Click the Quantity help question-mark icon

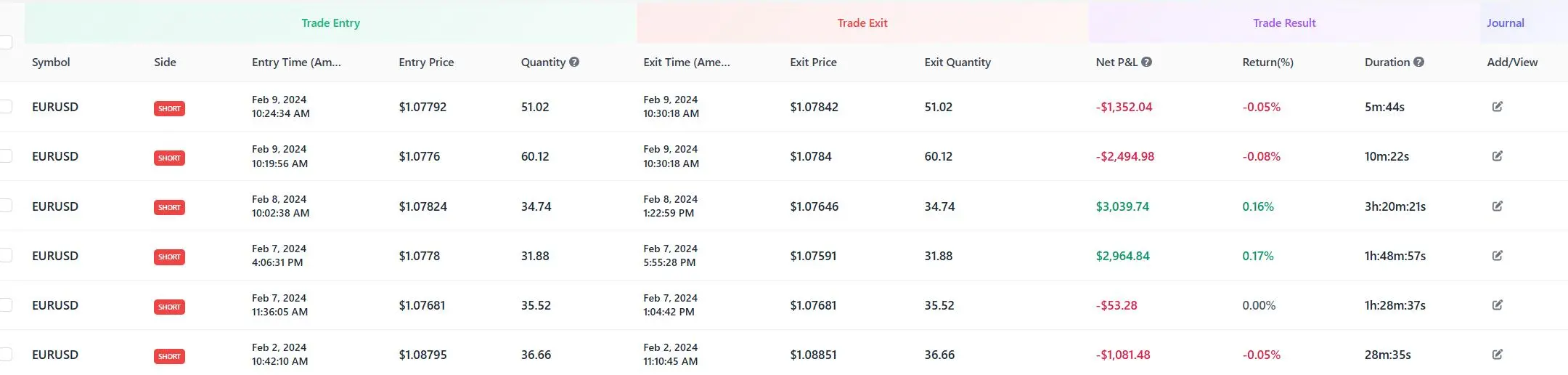pos(574,62)
